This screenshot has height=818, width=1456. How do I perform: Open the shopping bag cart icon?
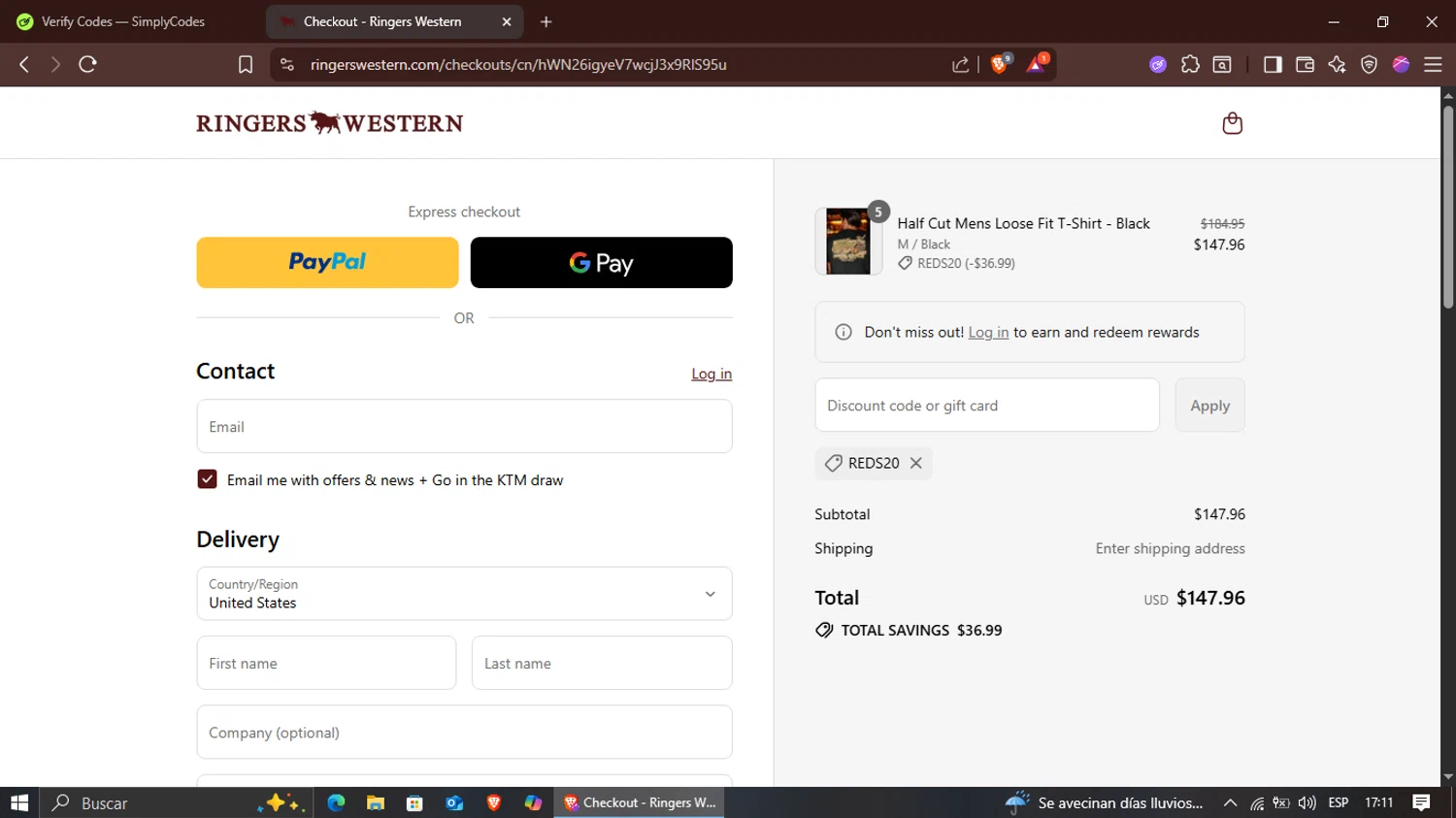1232,123
